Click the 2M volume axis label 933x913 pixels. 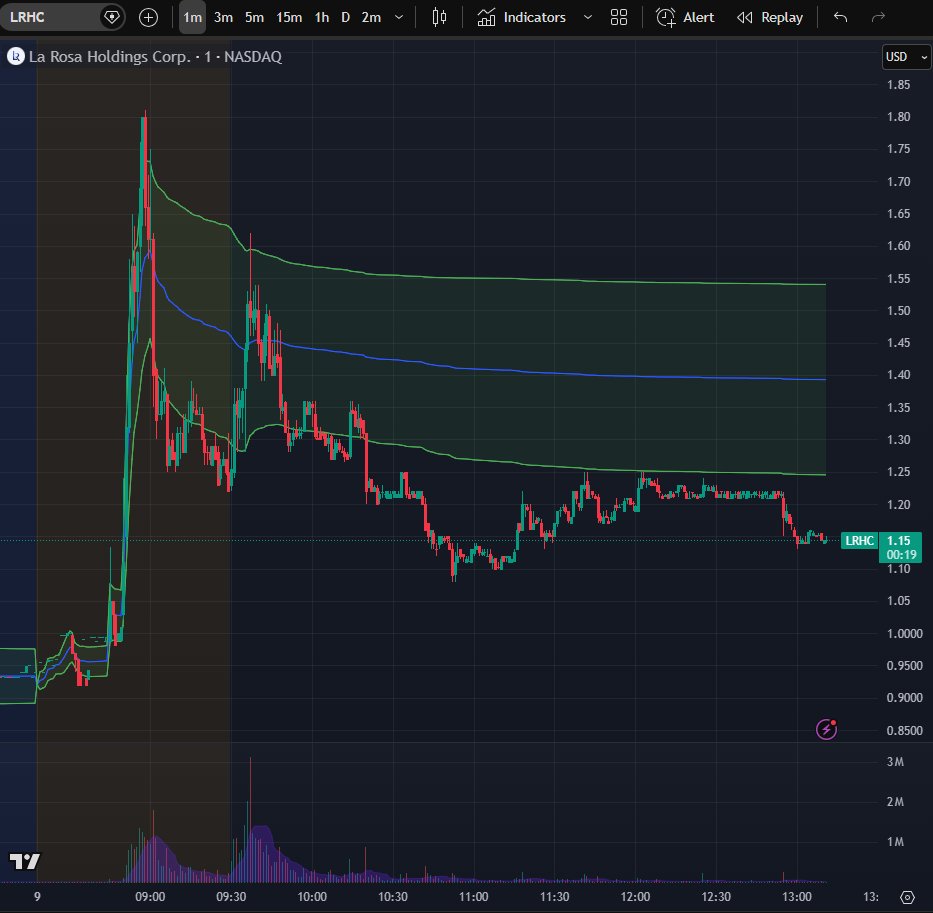point(895,802)
